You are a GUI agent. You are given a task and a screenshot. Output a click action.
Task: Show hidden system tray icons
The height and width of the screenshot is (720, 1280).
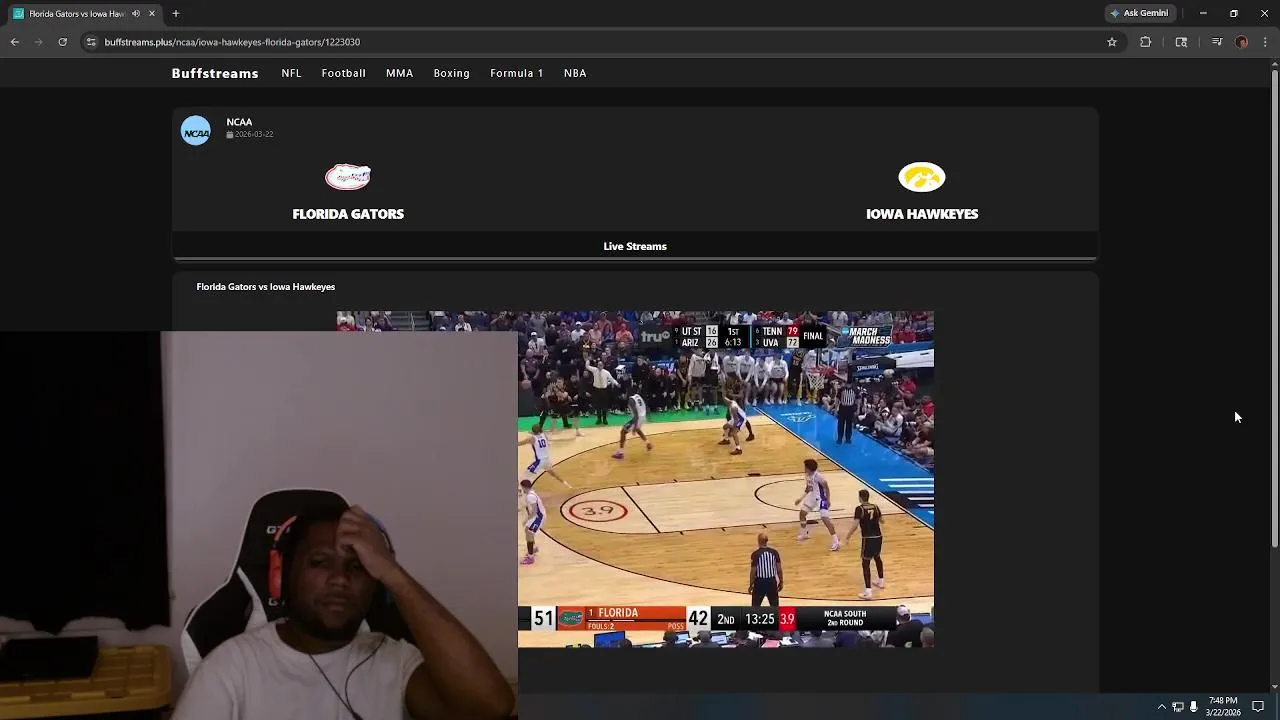point(1161,706)
